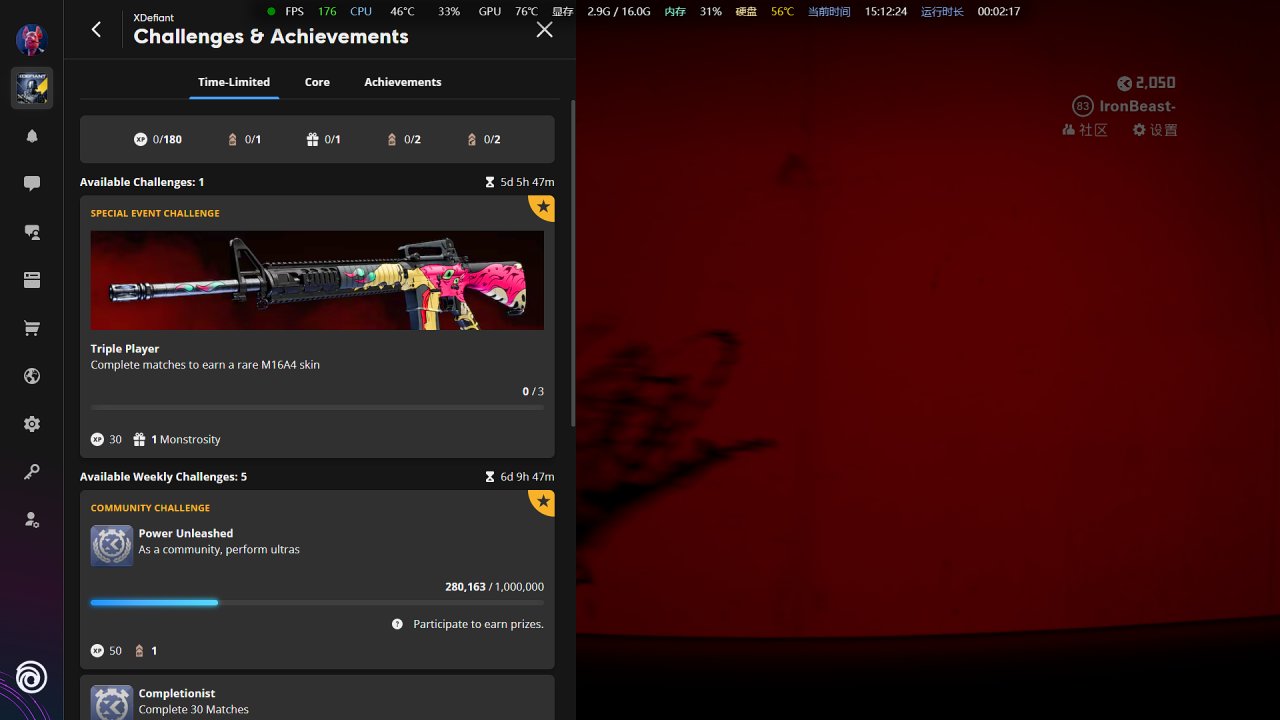
Task: Click the Ubisoft swirl logo
Action: (x=31, y=678)
